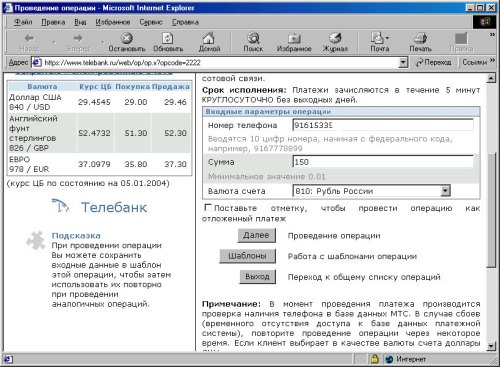500x367 pixels.
Task: Click the GBP purchase rate 51.30
Action: tap(136, 133)
